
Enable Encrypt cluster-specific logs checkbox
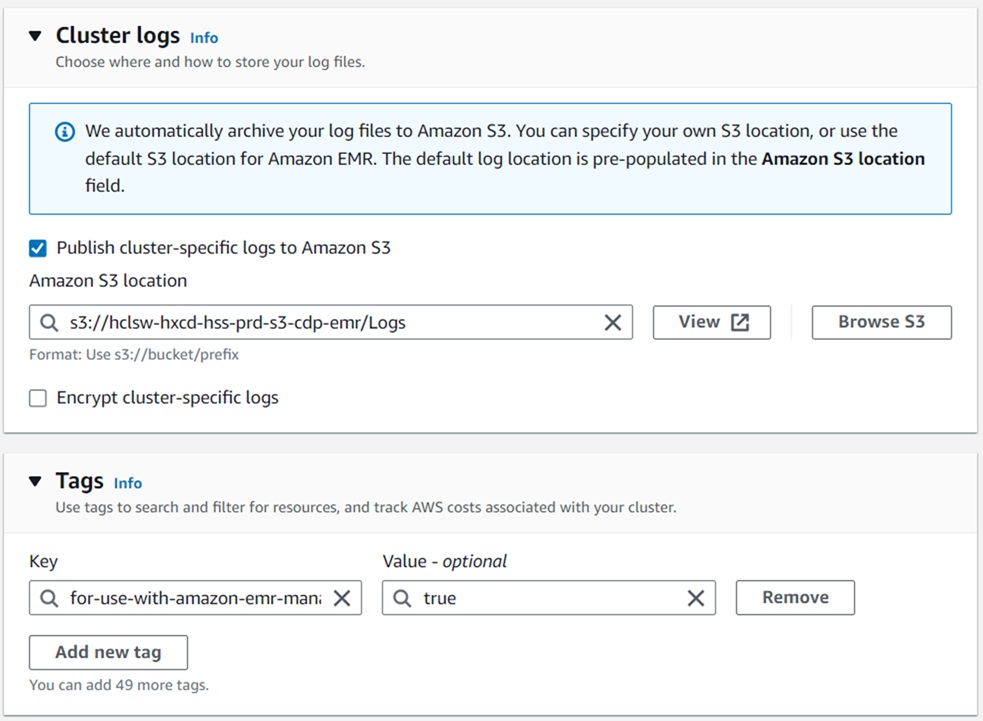point(38,398)
